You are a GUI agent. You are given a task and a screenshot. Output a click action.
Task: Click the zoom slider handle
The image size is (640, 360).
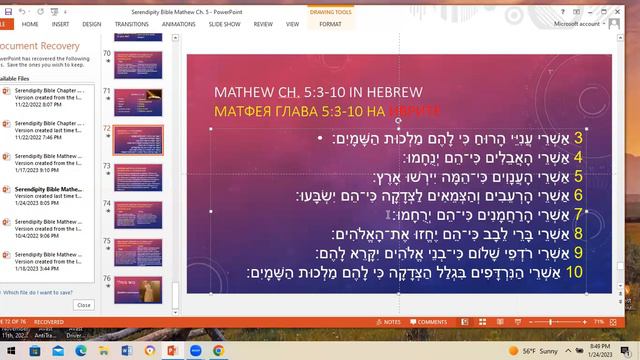551,322
